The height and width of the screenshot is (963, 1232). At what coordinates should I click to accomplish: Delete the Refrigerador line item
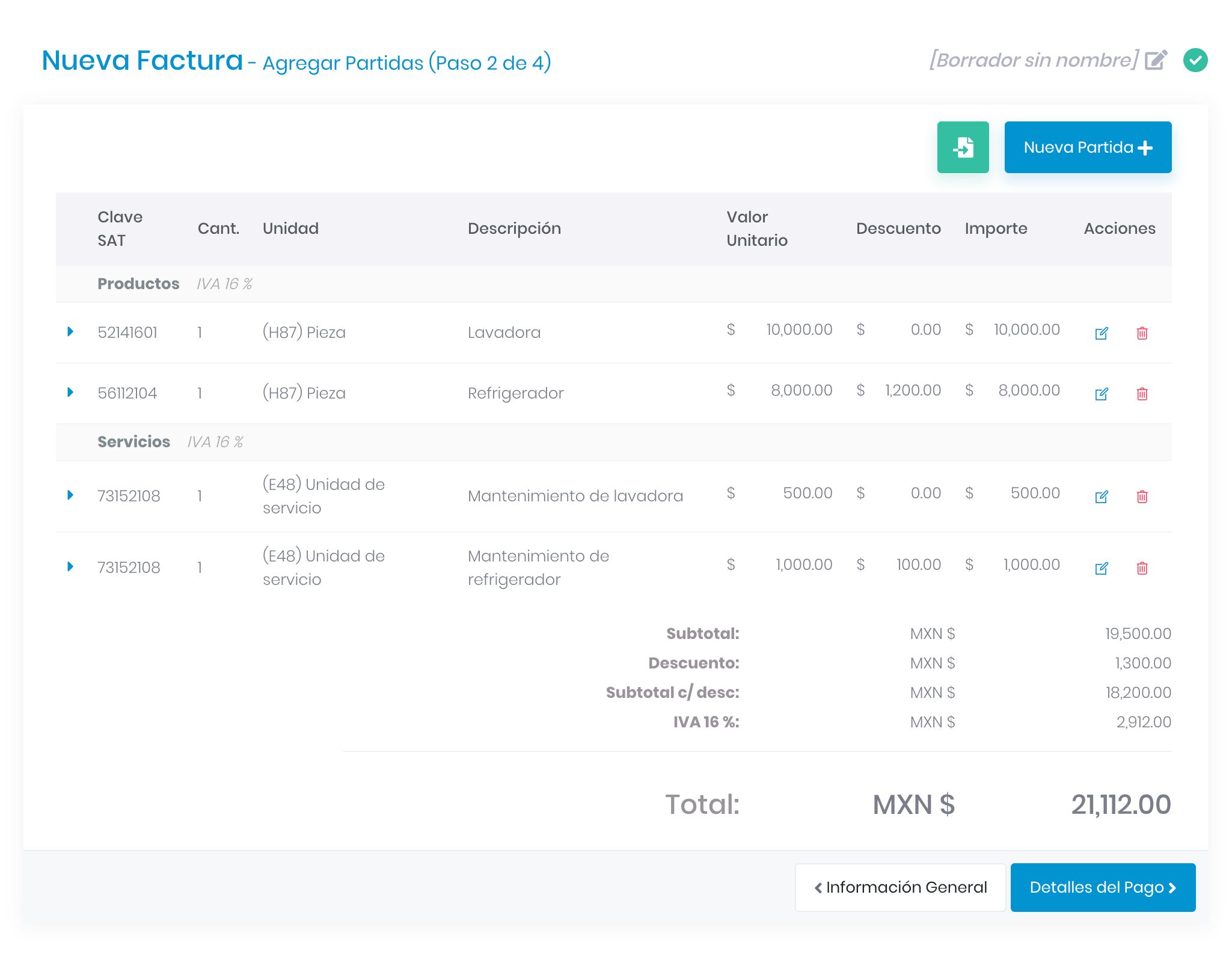click(x=1142, y=394)
